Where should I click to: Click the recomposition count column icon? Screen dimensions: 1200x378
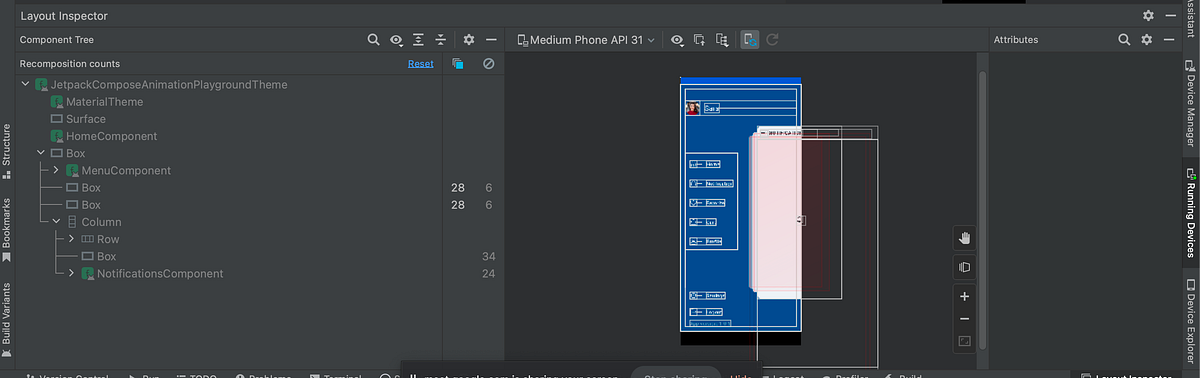coord(457,64)
